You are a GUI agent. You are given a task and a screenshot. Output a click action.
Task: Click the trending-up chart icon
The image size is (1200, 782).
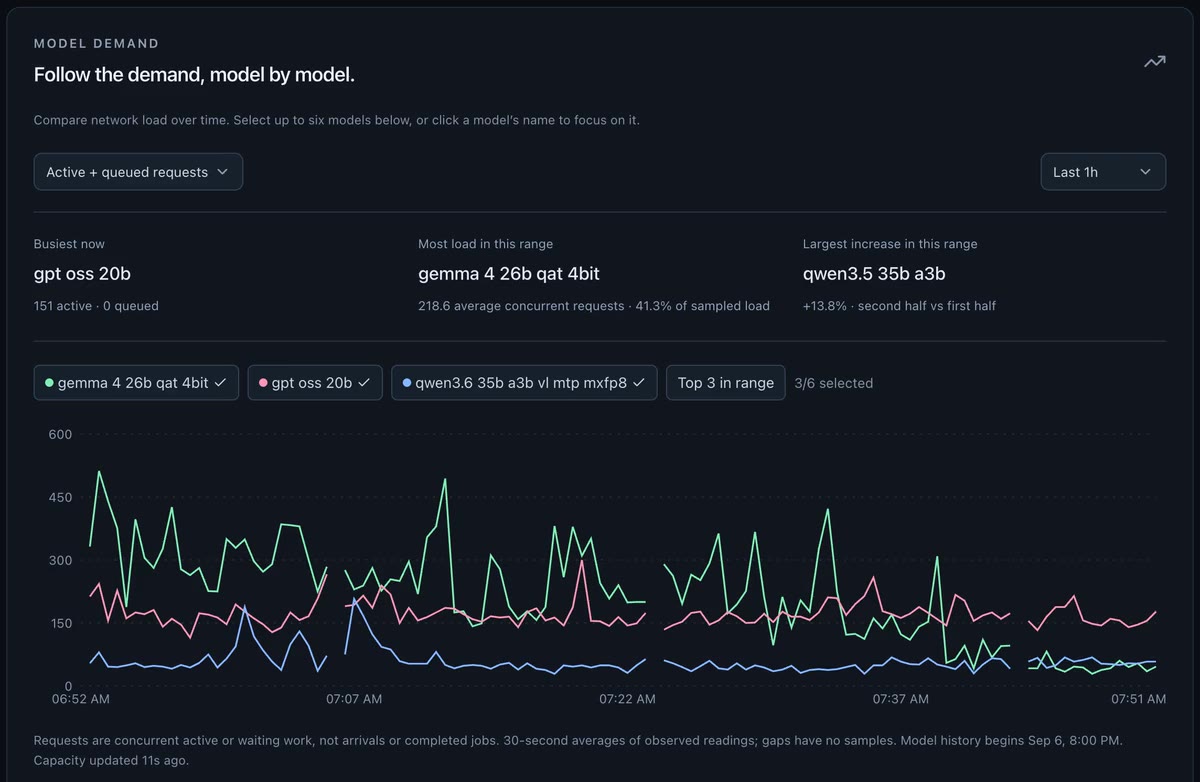tap(1155, 62)
